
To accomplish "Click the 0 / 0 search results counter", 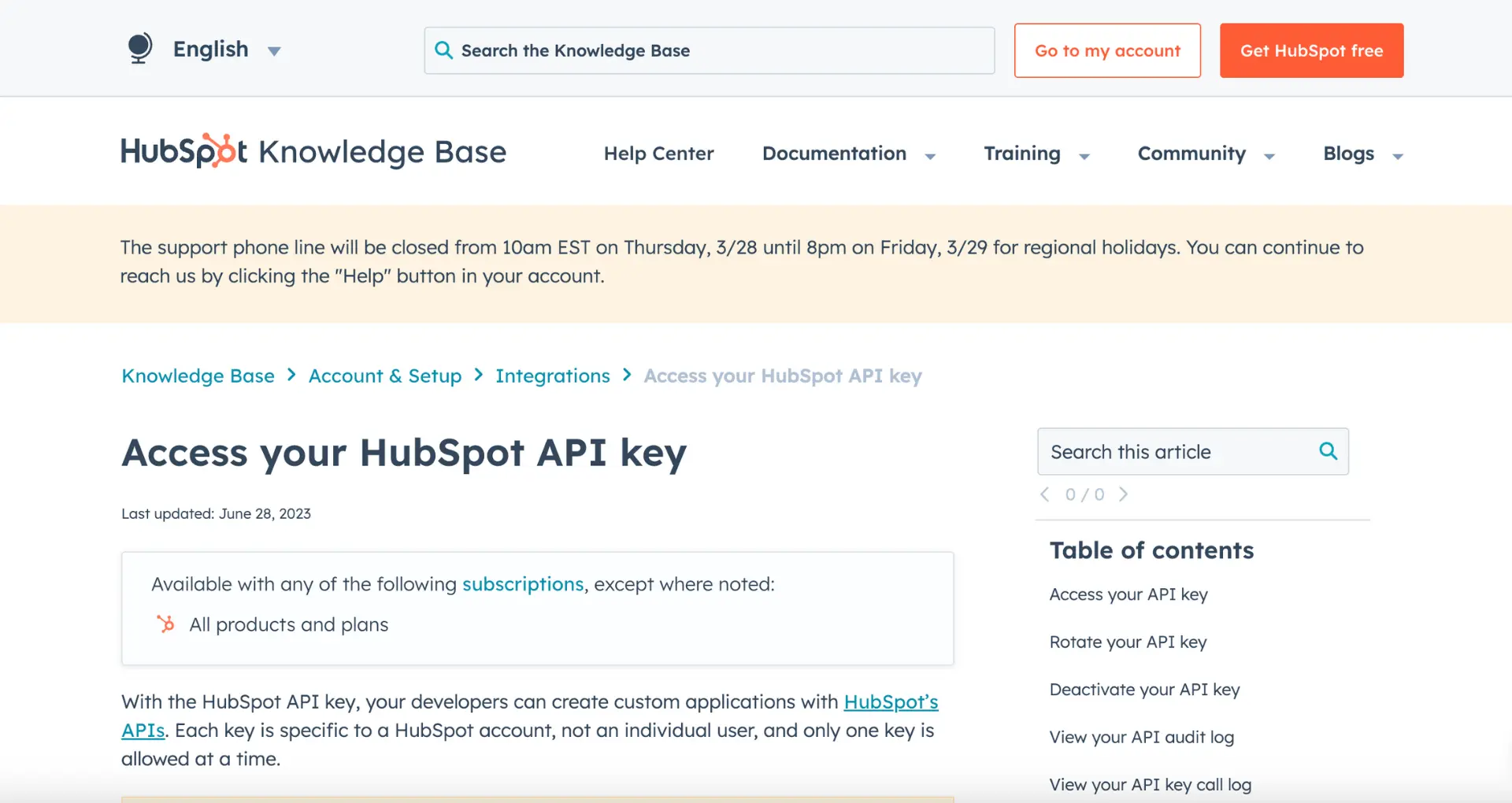I will click(x=1084, y=494).
